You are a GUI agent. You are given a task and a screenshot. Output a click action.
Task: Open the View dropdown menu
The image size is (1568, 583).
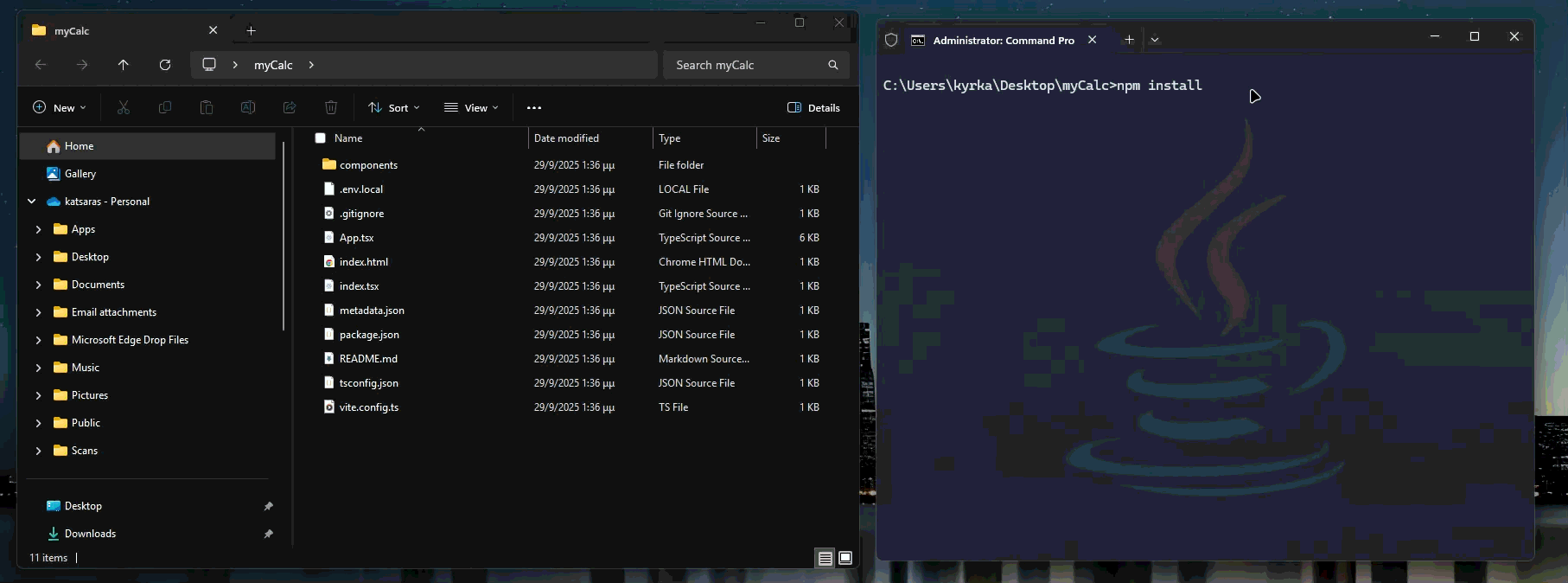click(x=471, y=108)
